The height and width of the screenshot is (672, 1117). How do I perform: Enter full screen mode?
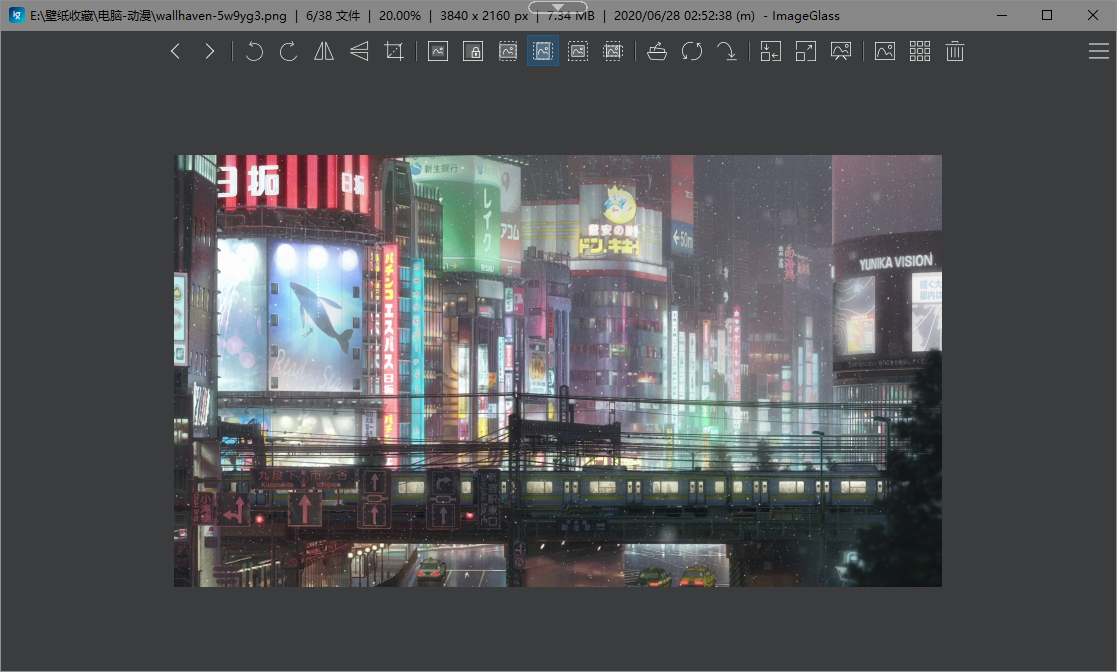806,51
